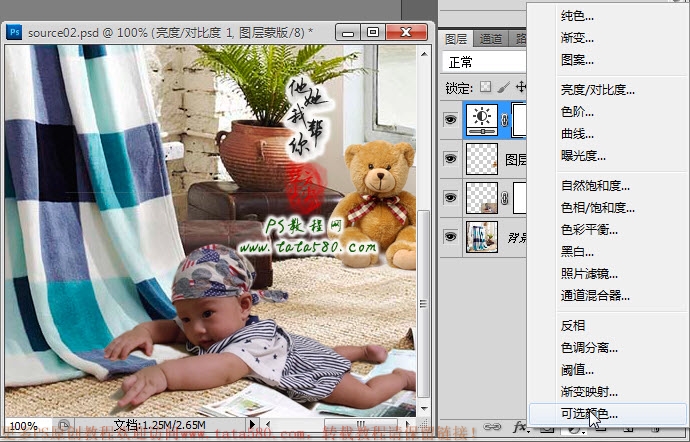Viewport: 690px width, 442px height.
Task: Click horizontal scrollbar left arrow
Action: pyautogui.click(x=268, y=425)
